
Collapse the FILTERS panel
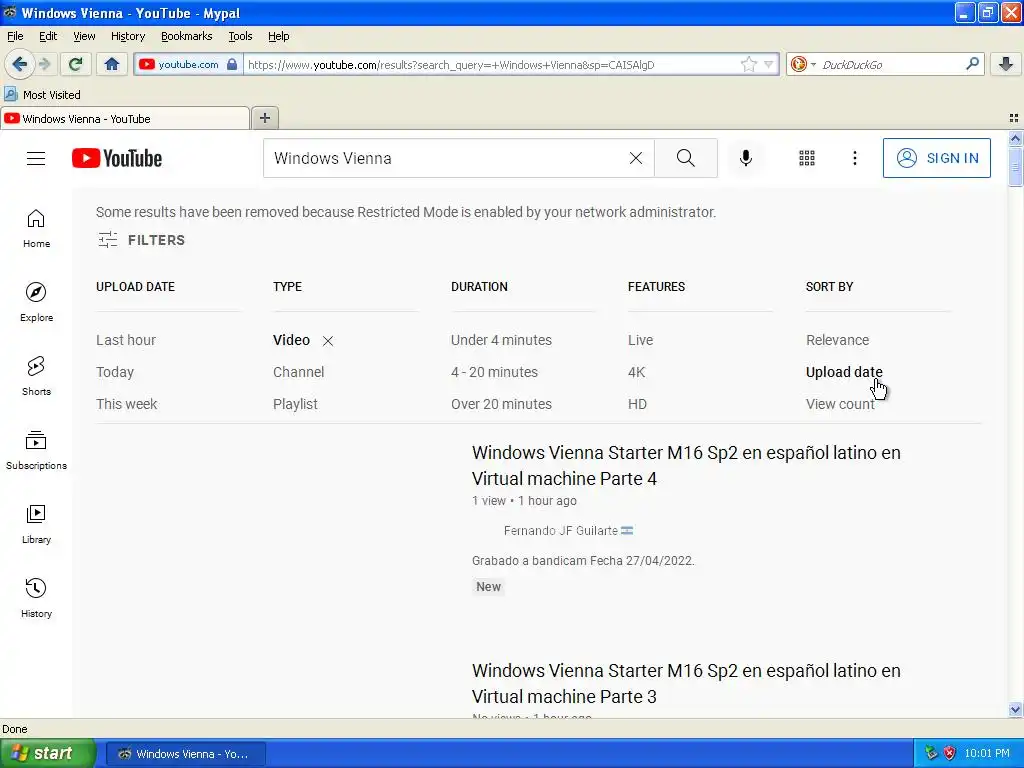pyautogui.click(x=141, y=240)
